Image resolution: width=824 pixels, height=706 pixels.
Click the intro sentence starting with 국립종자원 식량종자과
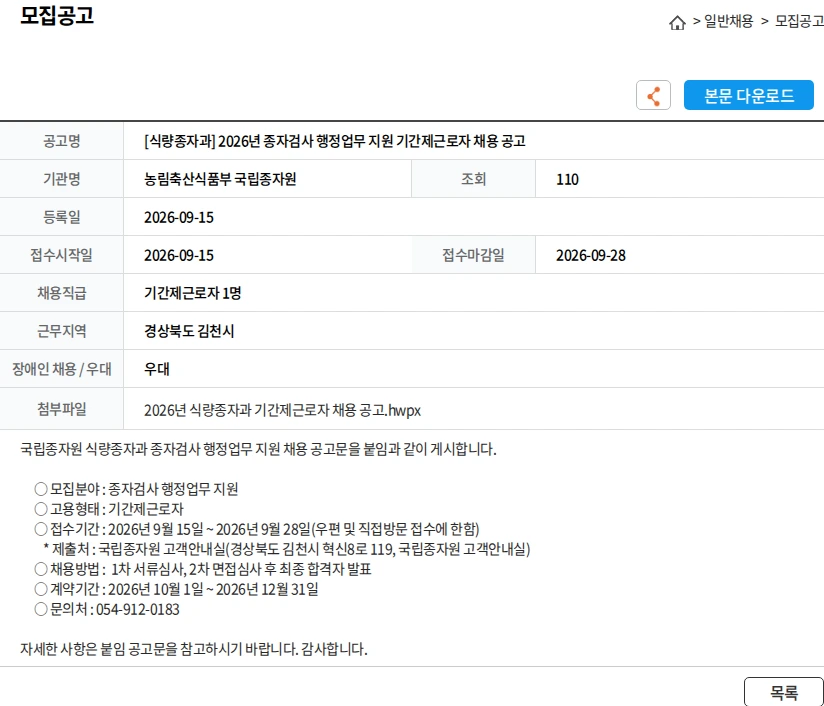(258, 449)
